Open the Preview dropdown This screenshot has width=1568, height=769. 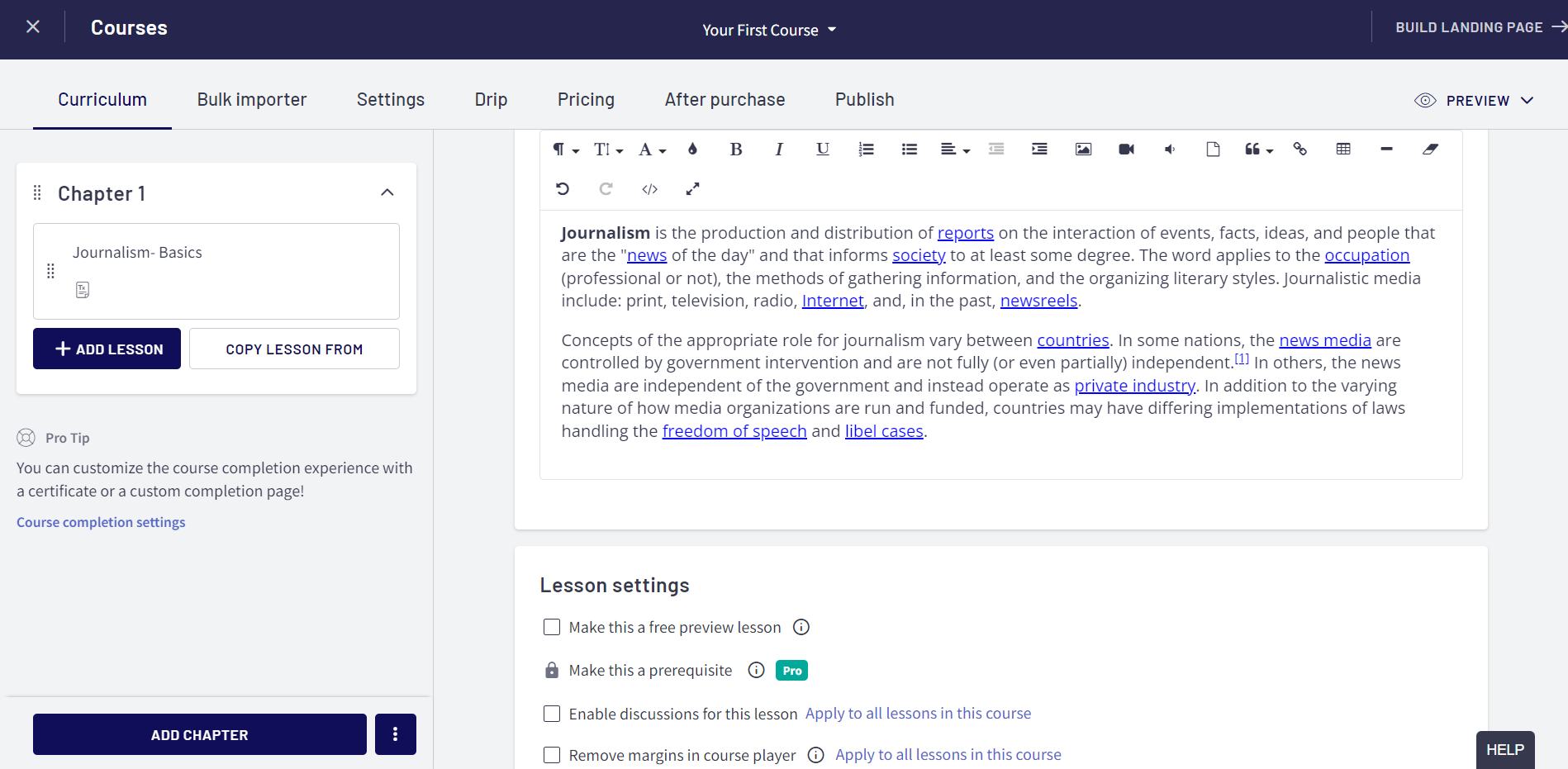click(1474, 101)
